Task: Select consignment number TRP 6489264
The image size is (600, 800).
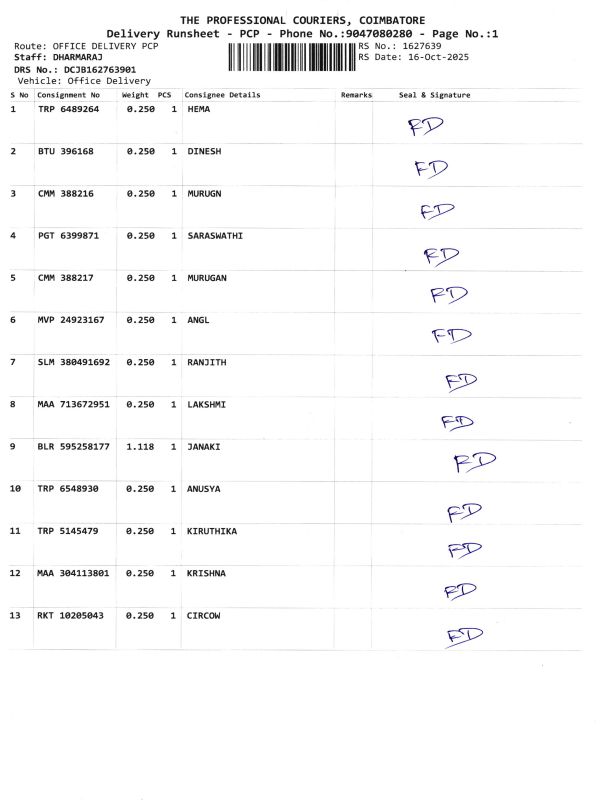Action: [68, 108]
